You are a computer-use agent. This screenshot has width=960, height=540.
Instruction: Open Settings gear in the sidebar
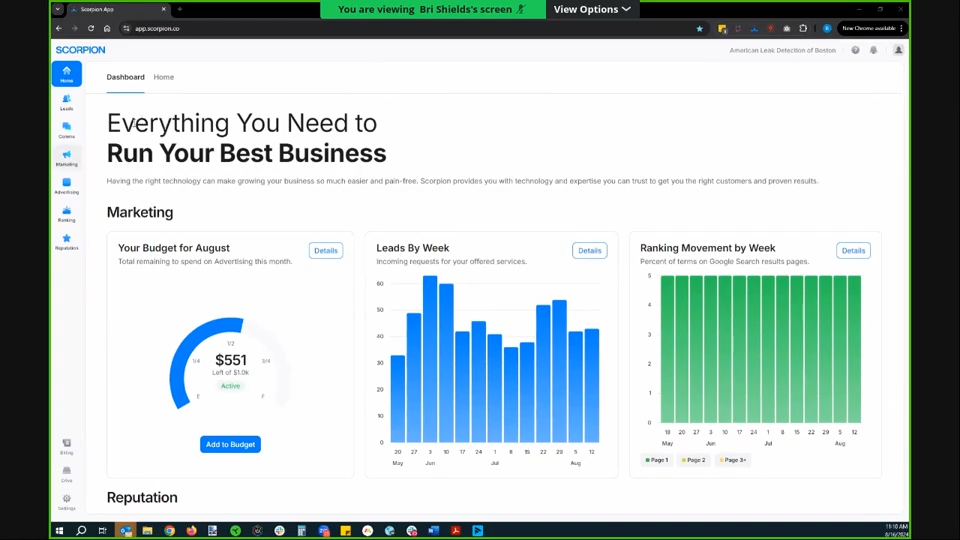[x=66, y=501]
